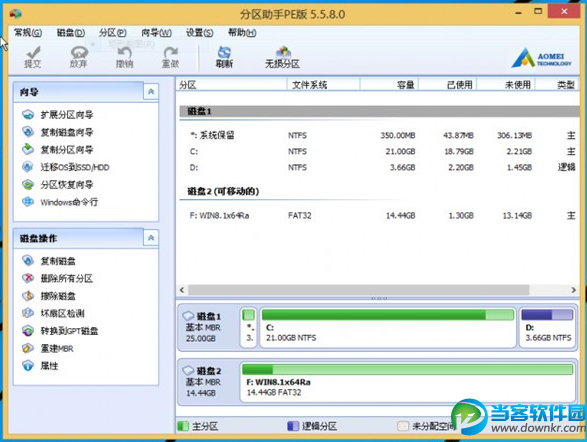587x442 pixels.
Task: Open Windows命令行 from wizard panel
Action: pyautogui.click(x=69, y=202)
